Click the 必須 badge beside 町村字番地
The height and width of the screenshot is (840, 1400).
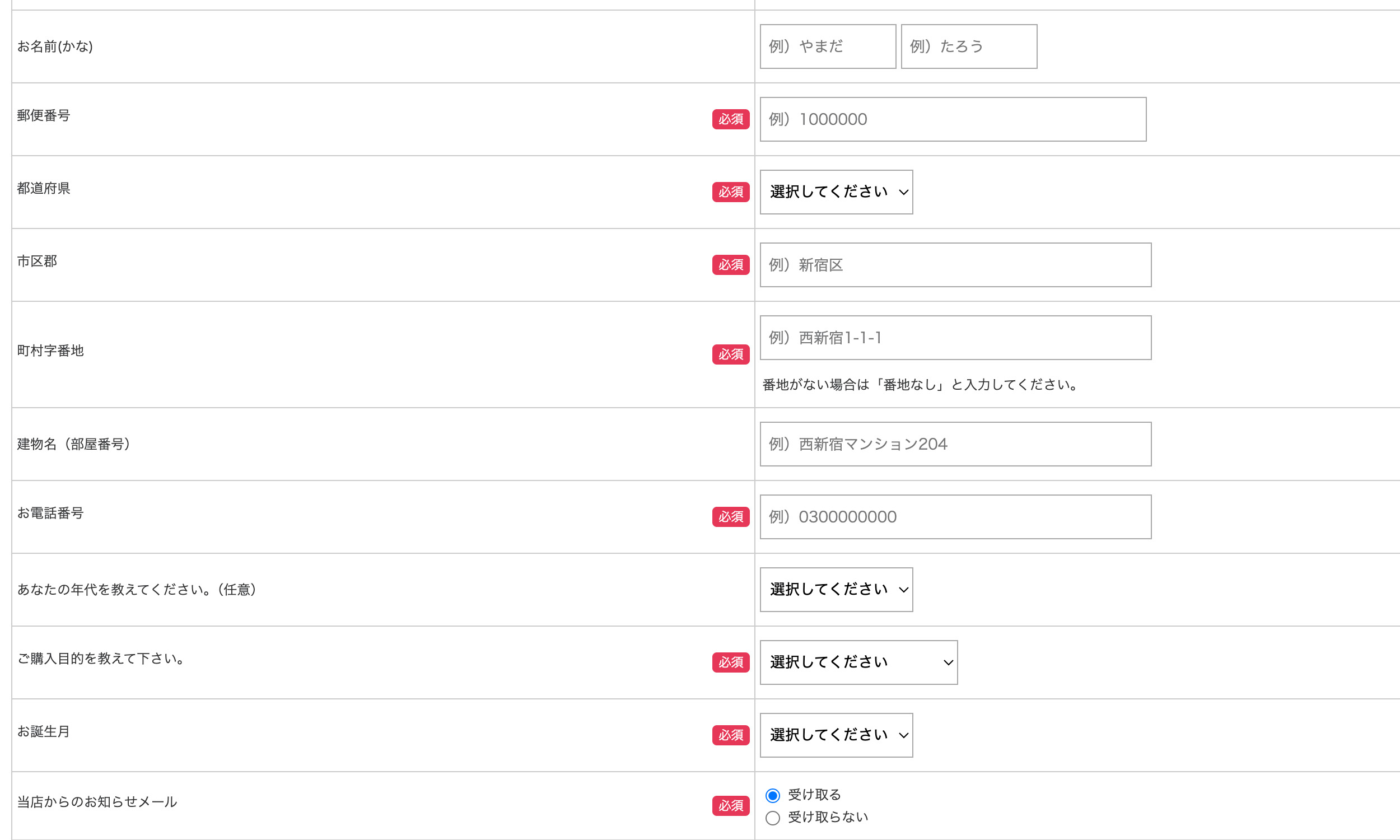tap(730, 354)
